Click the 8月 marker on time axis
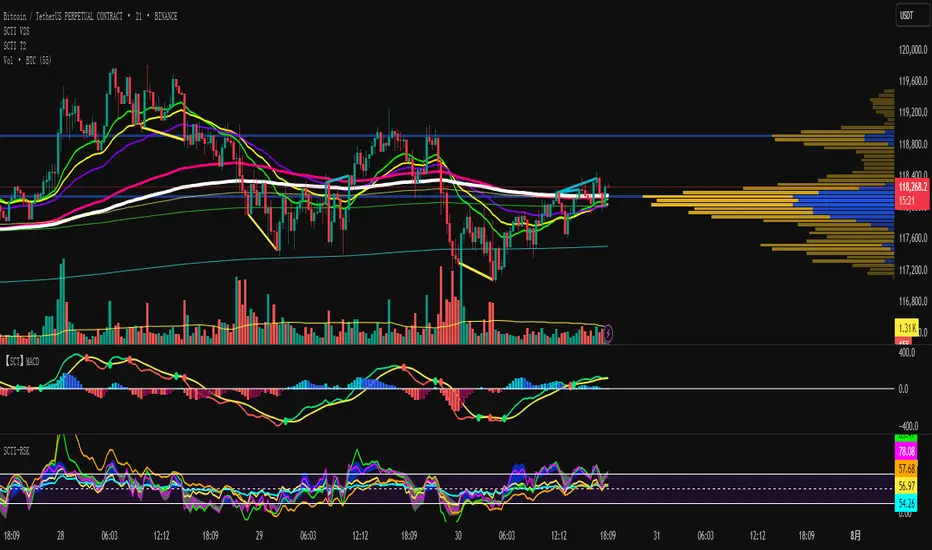Viewport: 932px width, 550px height. tap(855, 535)
